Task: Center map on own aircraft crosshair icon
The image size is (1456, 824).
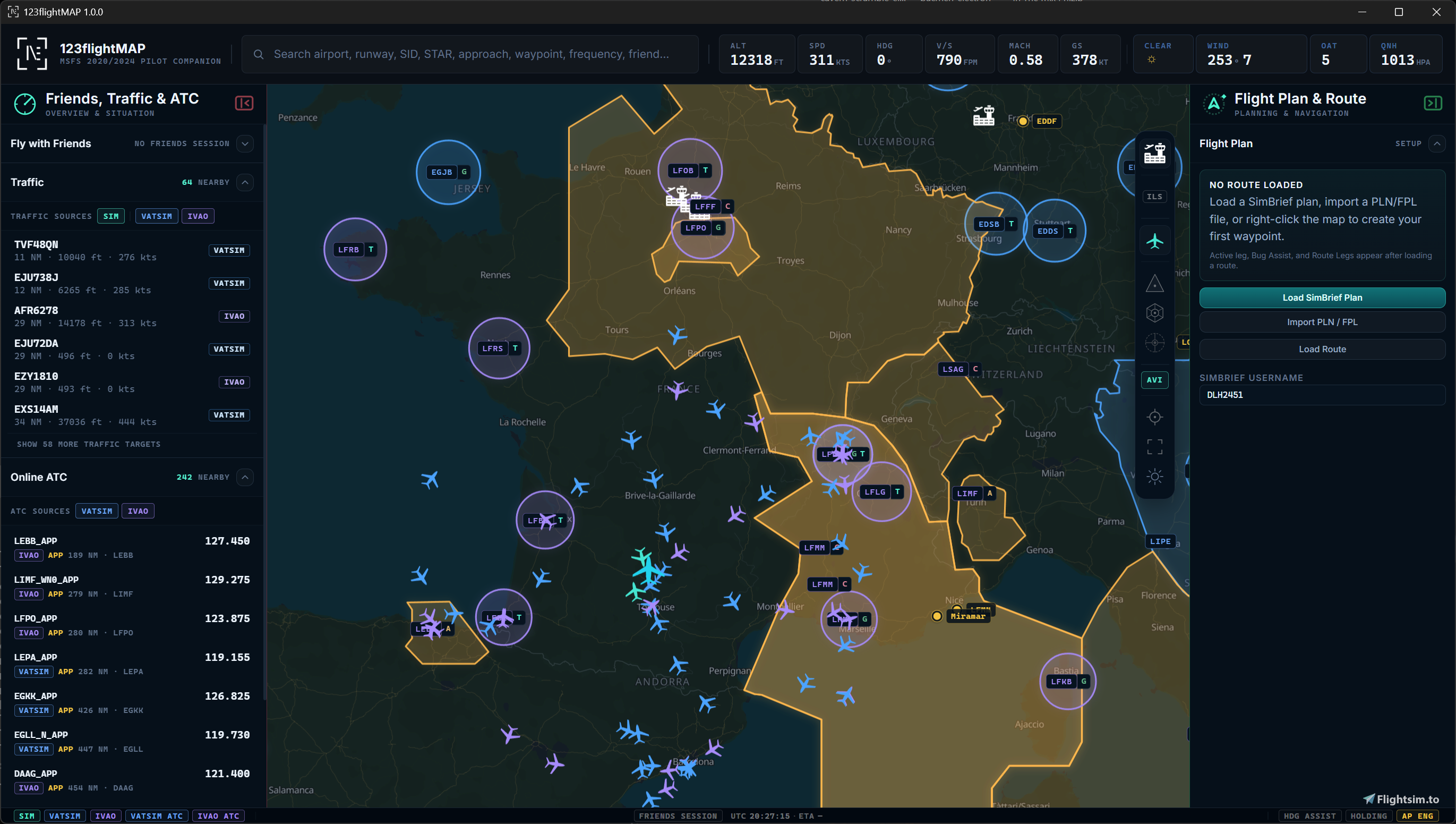Action: pos(1154,417)
